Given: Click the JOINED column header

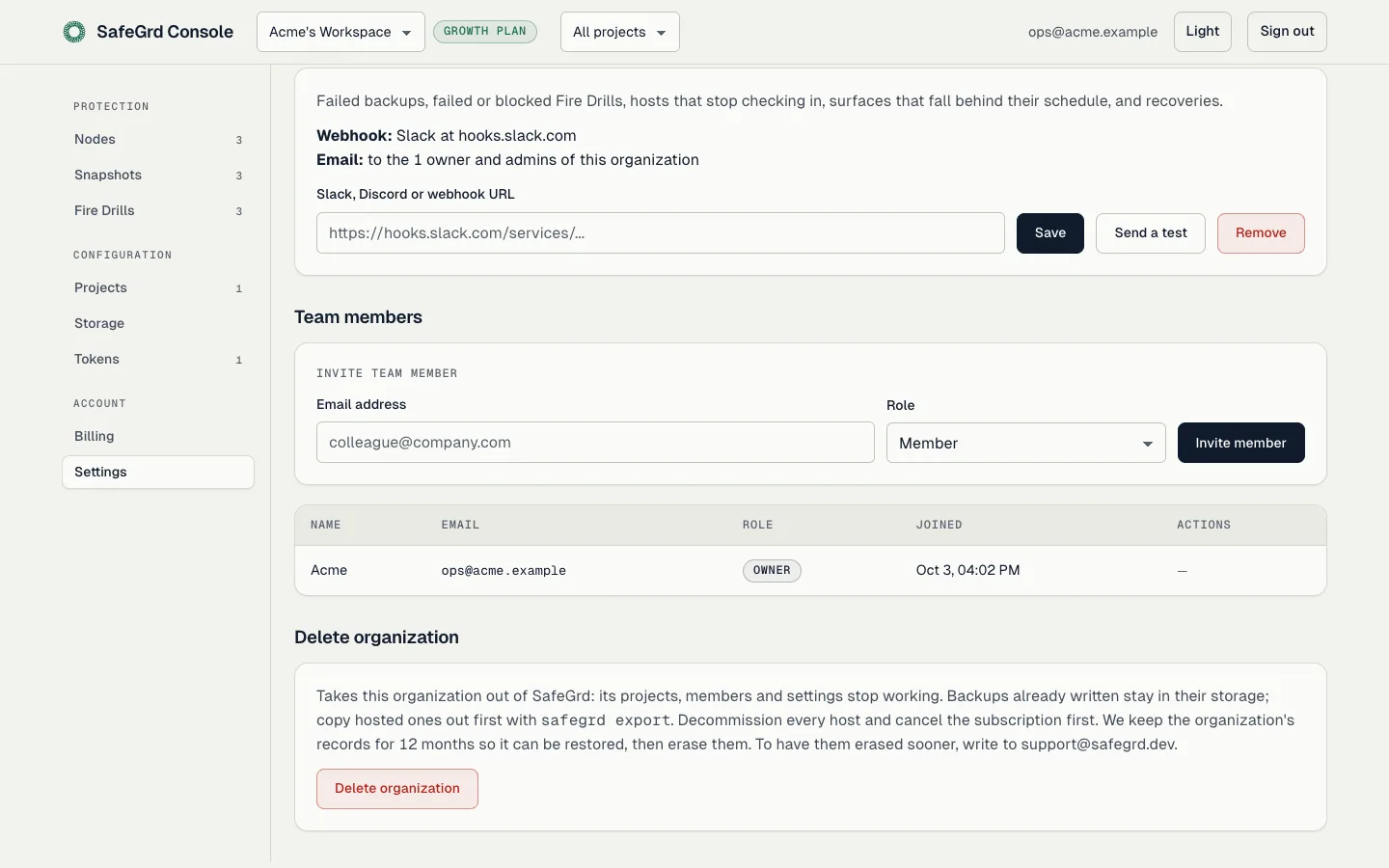Looking at the screenshot, I should tap(939, 526).
